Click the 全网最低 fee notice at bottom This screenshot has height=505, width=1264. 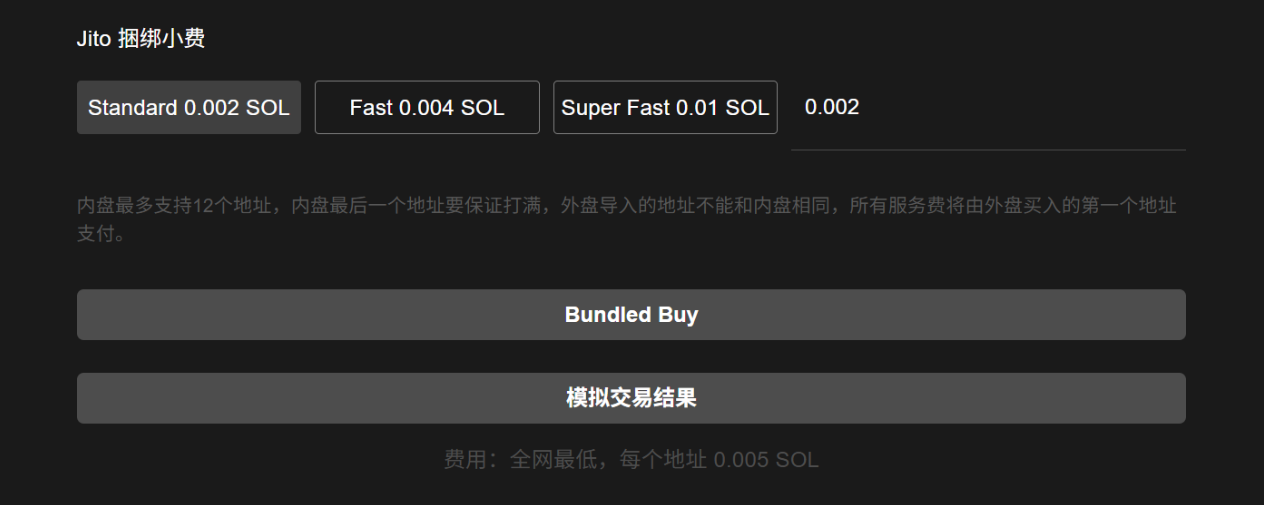point(631,460)
